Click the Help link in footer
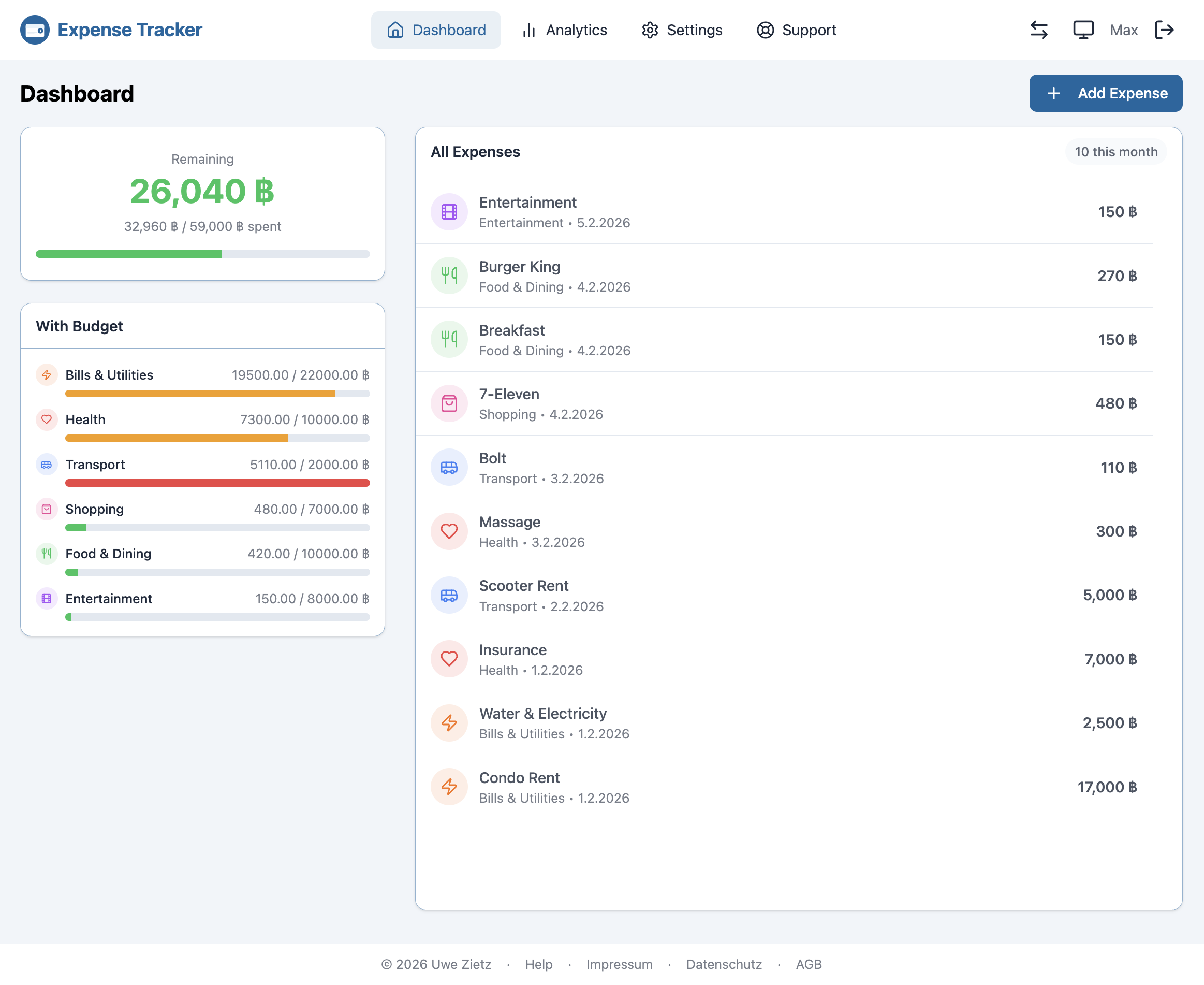This screenshot has width=1204, height=985. coord(538,965)
